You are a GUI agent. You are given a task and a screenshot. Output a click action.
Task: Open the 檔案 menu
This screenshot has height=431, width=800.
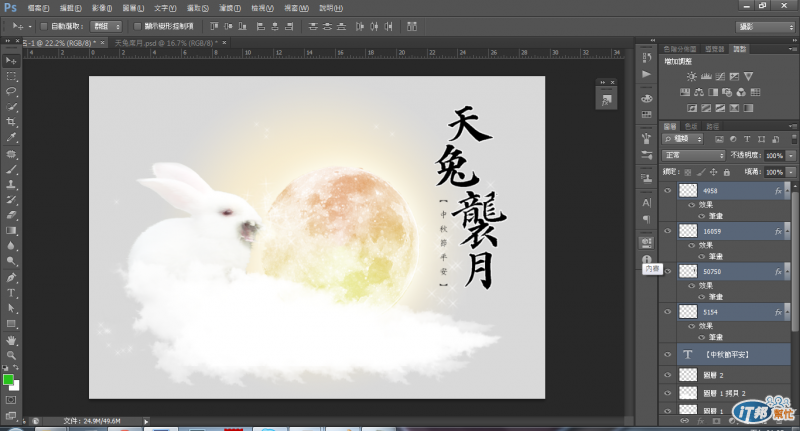coord(38,8)
